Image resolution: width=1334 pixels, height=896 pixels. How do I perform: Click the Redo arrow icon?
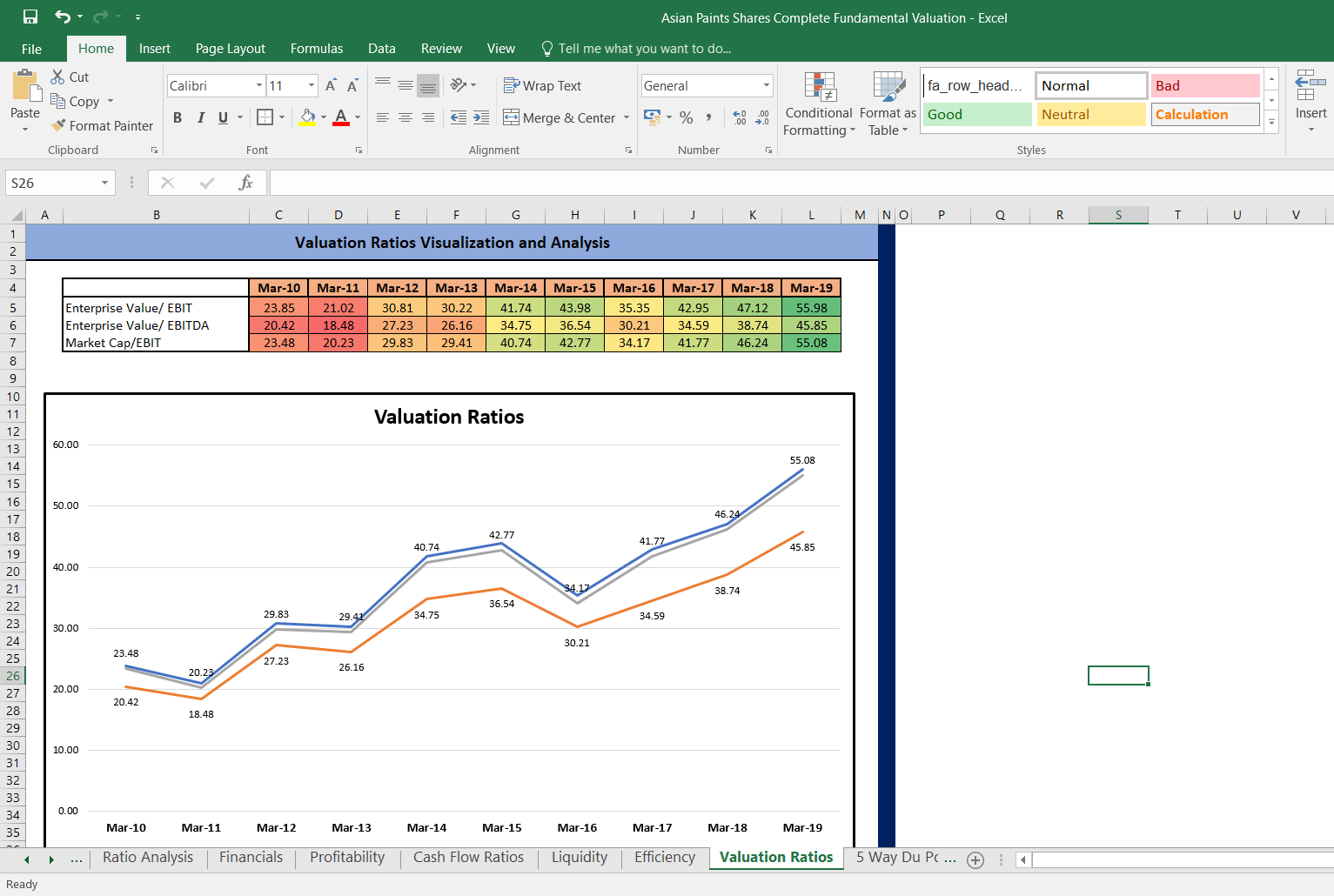(101, 17)
